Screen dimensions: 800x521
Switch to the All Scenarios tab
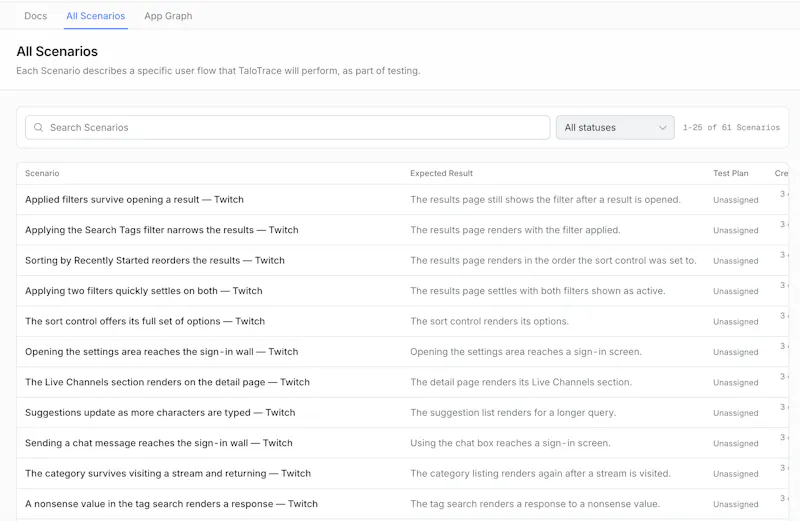(x=95, y=16)
